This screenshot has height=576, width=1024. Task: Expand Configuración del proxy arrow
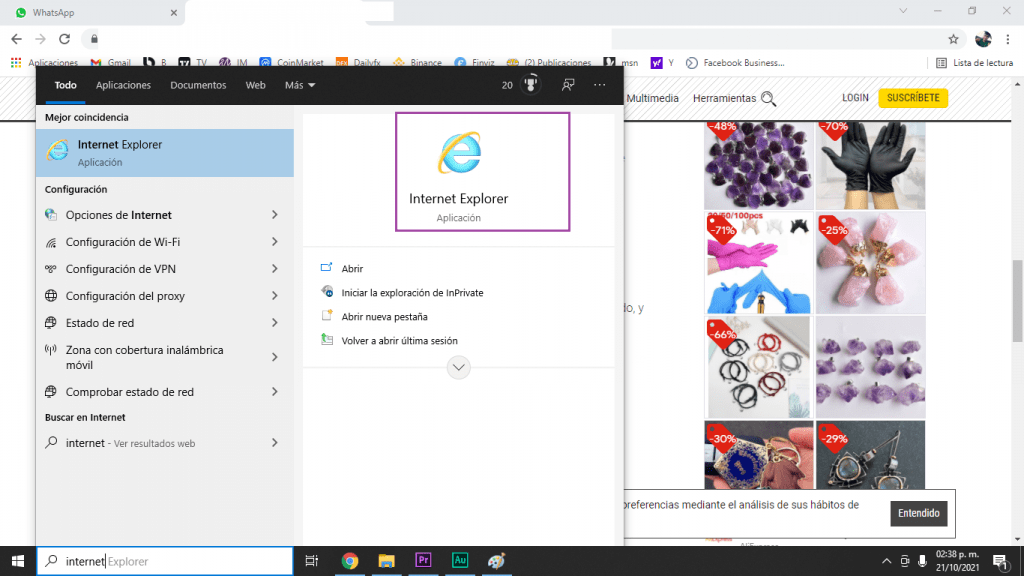click(x=275, y=296)
